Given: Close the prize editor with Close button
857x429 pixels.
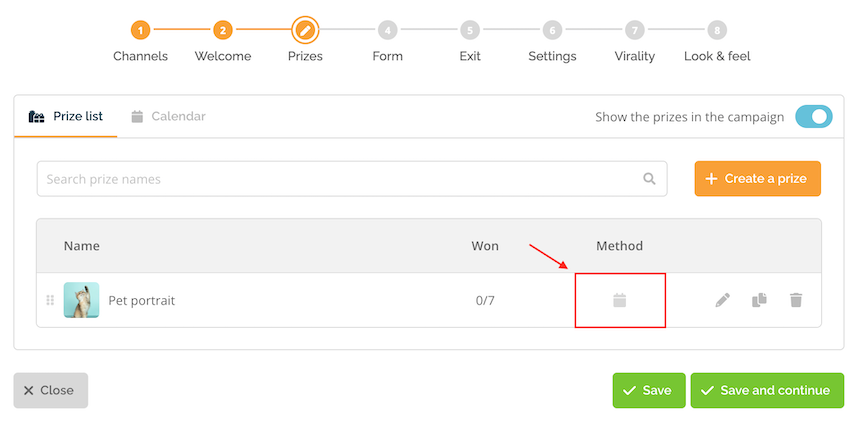Looking at the screenshot, I should point(51,390).
